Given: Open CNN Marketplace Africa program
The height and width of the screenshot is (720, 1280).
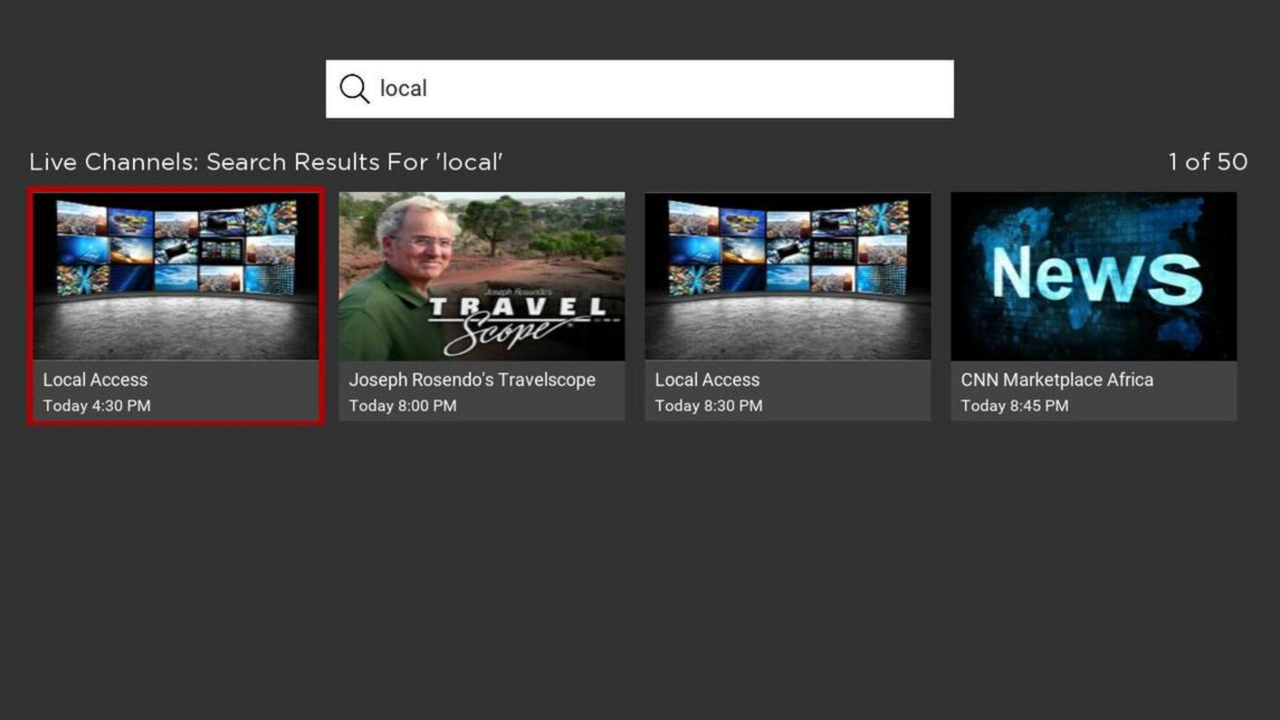Looking at the screenshot, I should coord(1093,276).
